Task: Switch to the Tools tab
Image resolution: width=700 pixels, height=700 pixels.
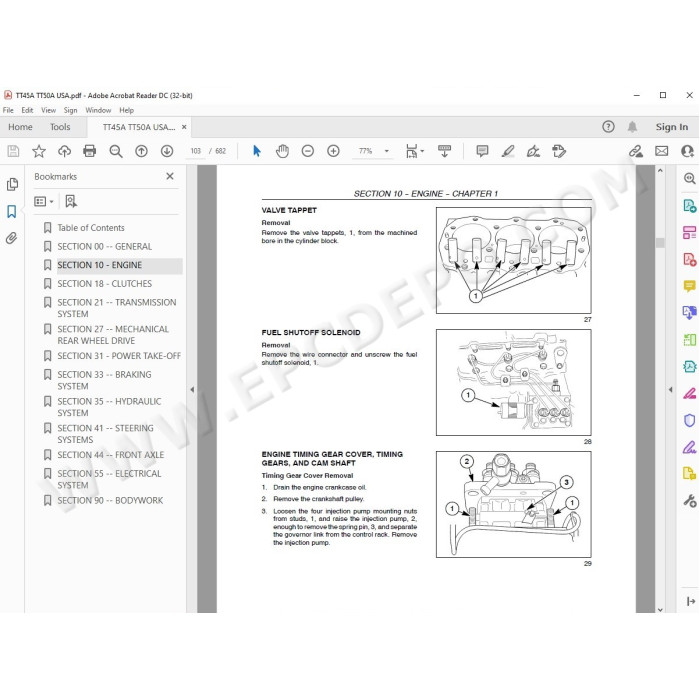Action: point(60,127)
